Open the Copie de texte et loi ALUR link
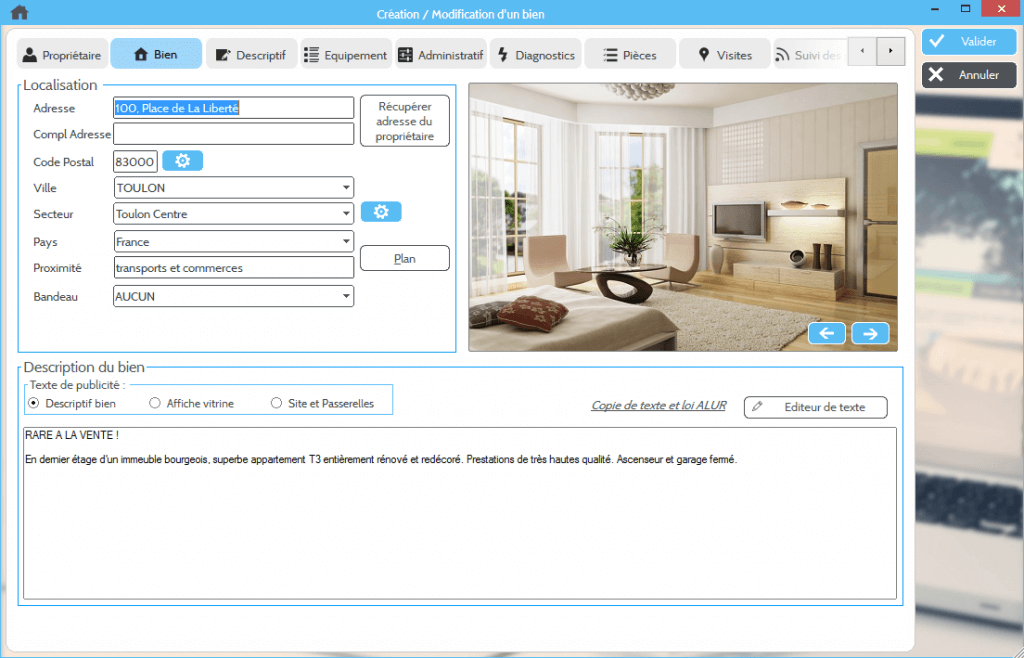This screenshot has height=658, width=1024. pos(658,406)
